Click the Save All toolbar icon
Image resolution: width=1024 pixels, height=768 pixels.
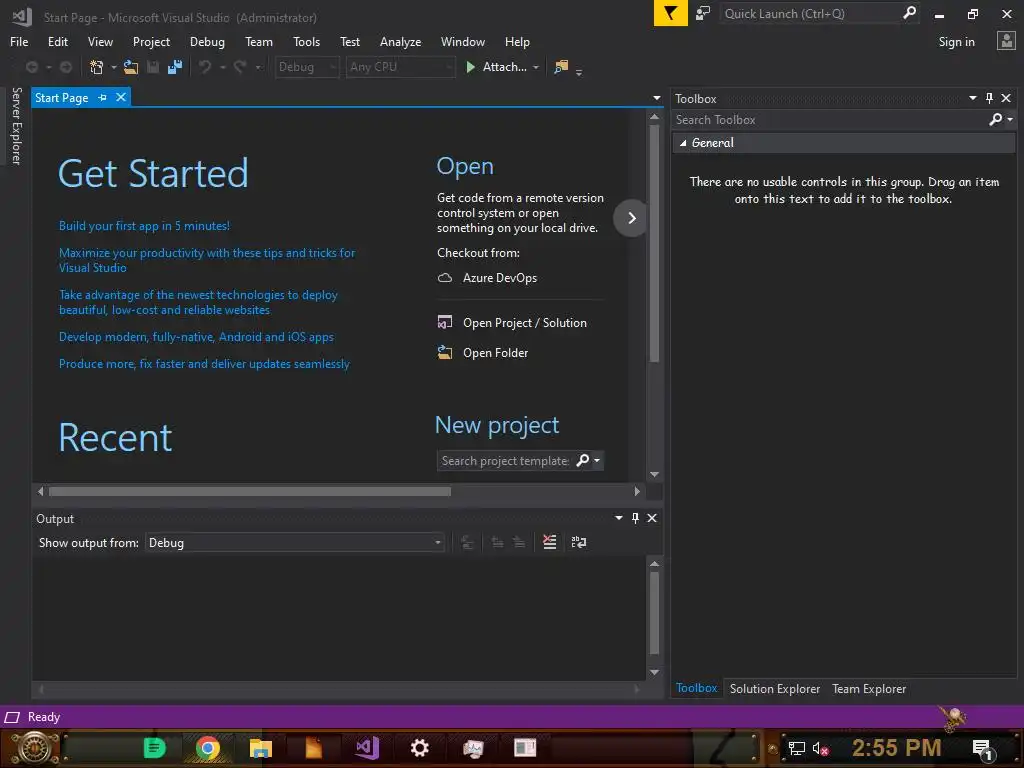point(175,67)
